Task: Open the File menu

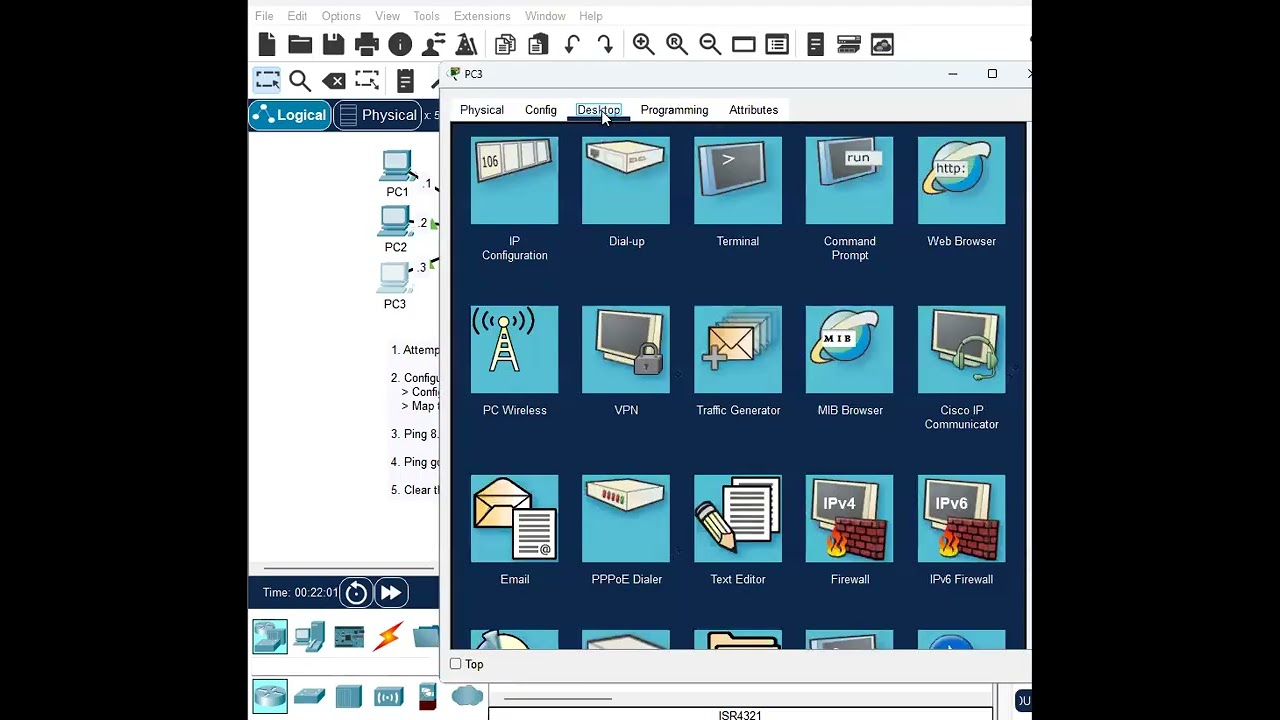Action: [264, 16]
